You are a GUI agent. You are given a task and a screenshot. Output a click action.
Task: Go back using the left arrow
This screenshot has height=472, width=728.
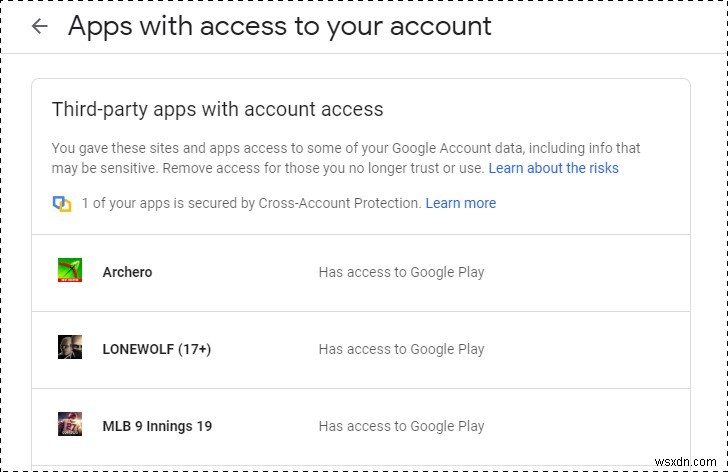coord(40,27)
